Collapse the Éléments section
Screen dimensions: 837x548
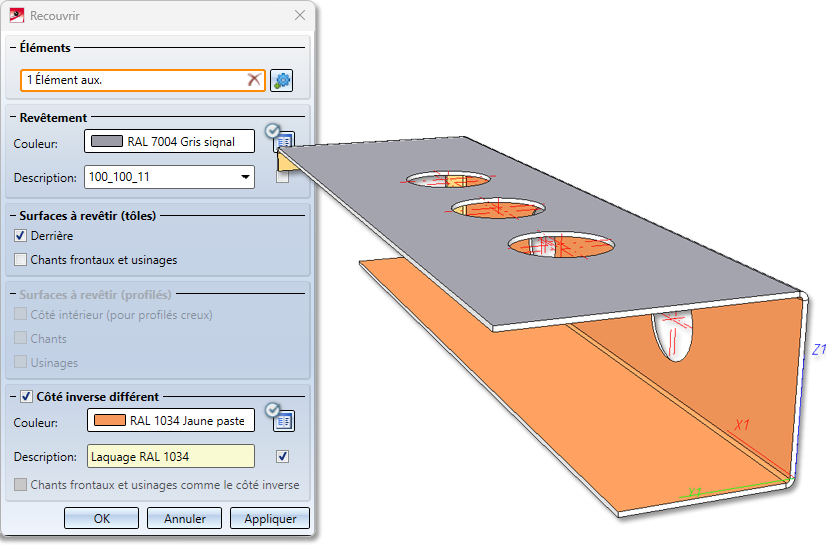(13, 47)
